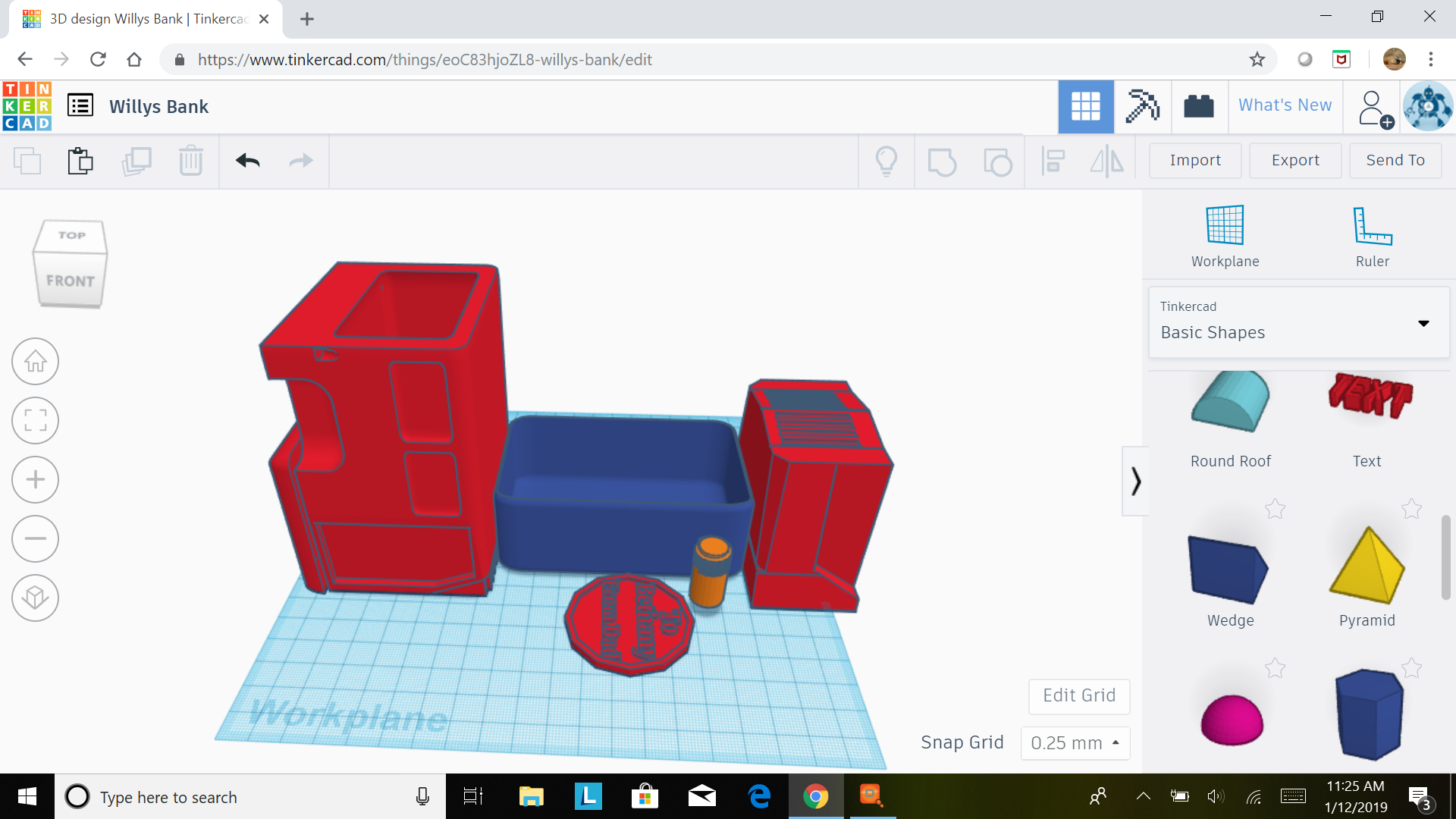Toggle the favorite star on Wedge shape
The height and width of the screenshot is (819, 1456).
coord(1275,509)
